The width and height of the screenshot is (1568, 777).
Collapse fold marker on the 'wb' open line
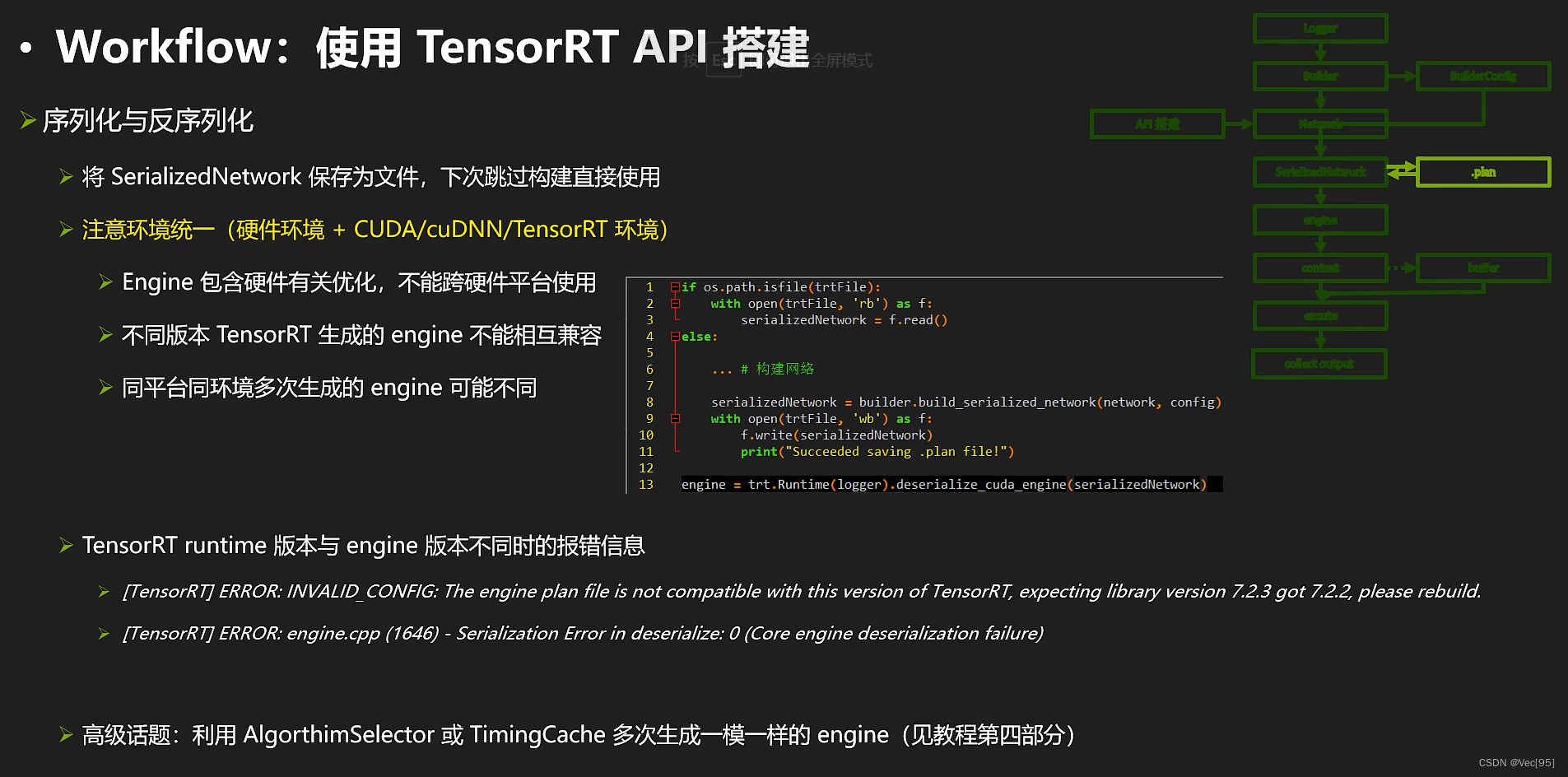pos(675,419)
